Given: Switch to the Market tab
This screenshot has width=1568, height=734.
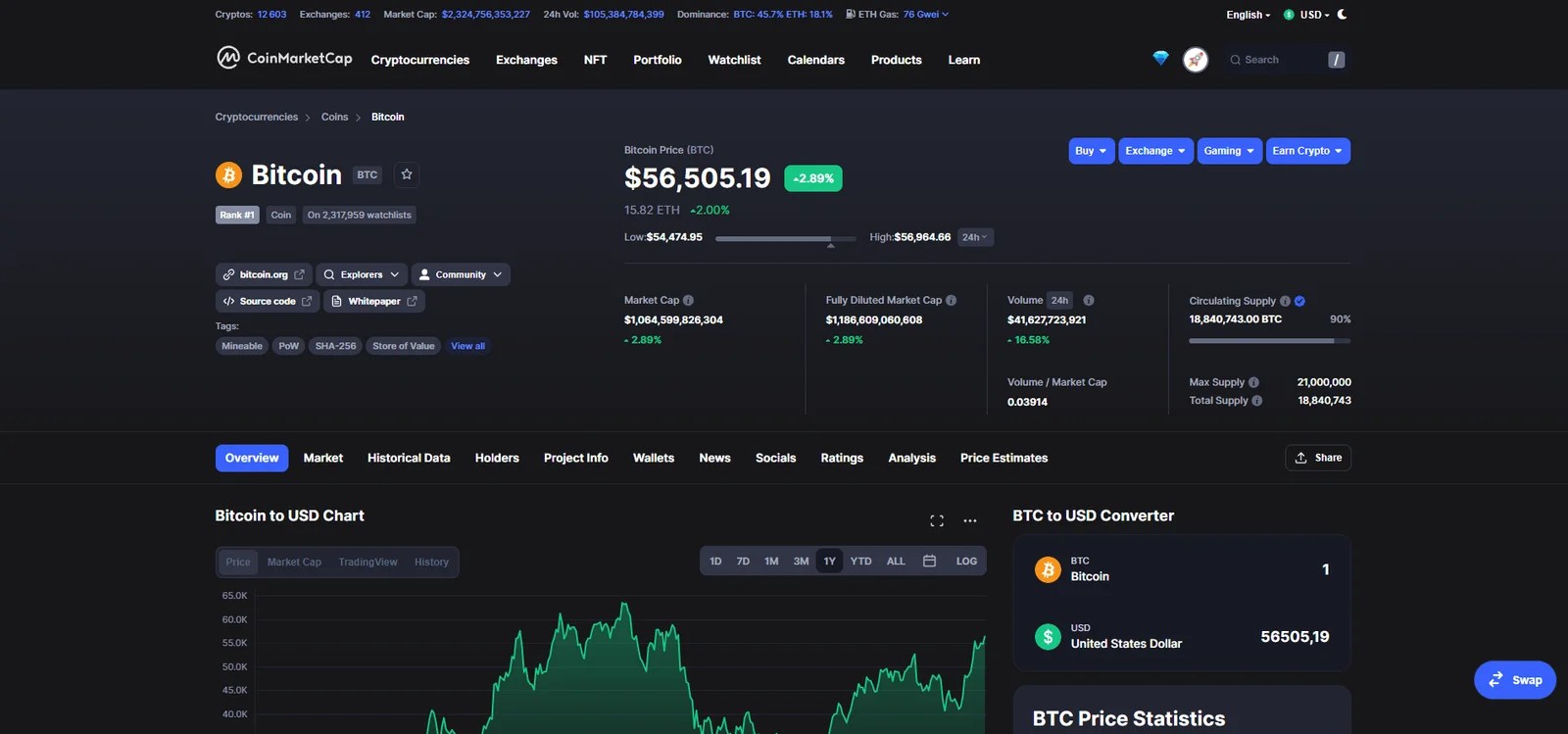Looking at the screenshot, I should [323, 458].
